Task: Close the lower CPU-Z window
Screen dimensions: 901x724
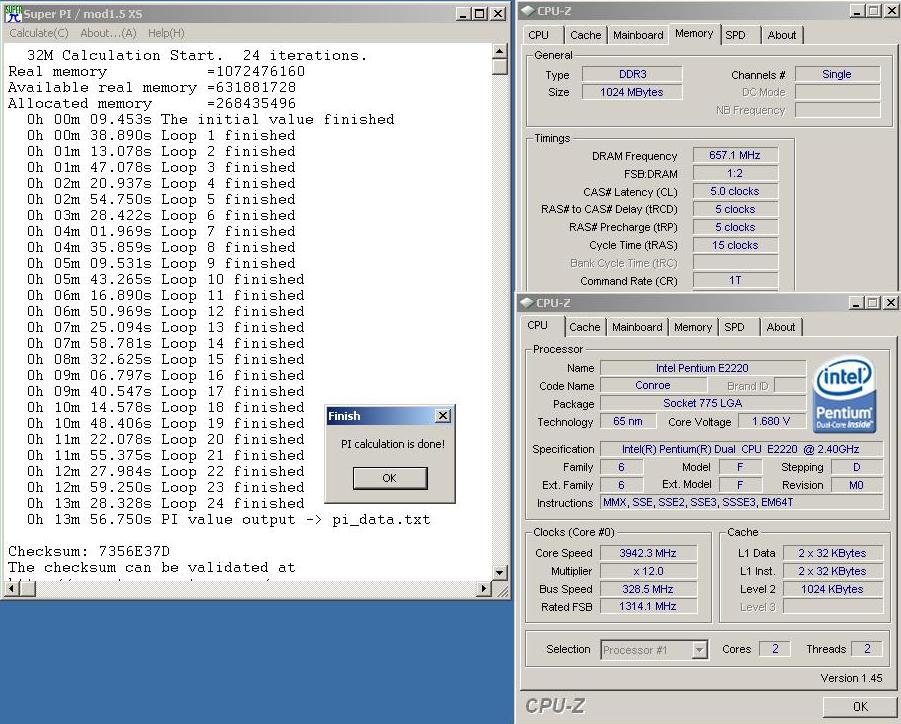Action: (x=890, y=303)
